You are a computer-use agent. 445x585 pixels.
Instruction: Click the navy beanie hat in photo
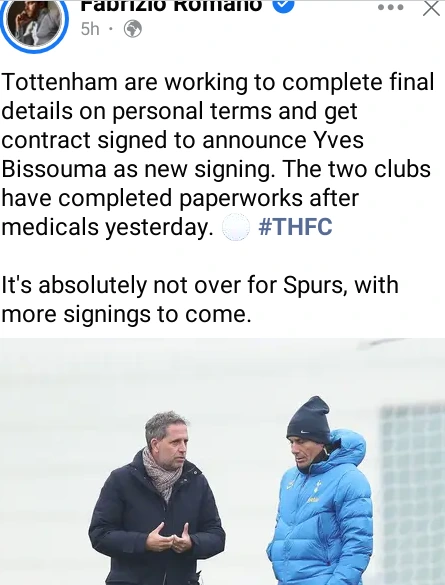coord(309,419)
